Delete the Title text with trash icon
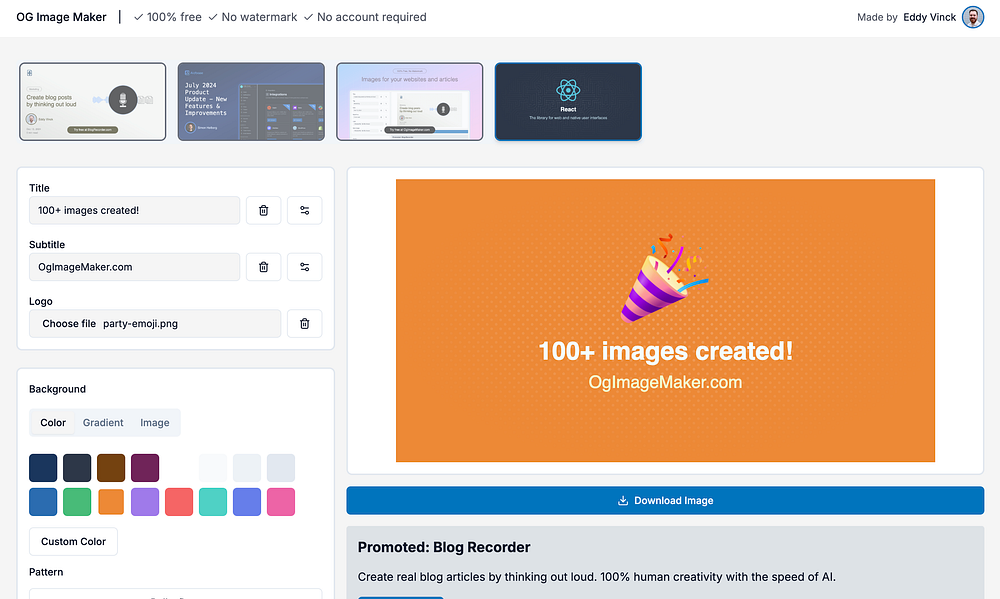Image resolution: width=1000 pixels, height=599 pixels. tap(263, 211)
